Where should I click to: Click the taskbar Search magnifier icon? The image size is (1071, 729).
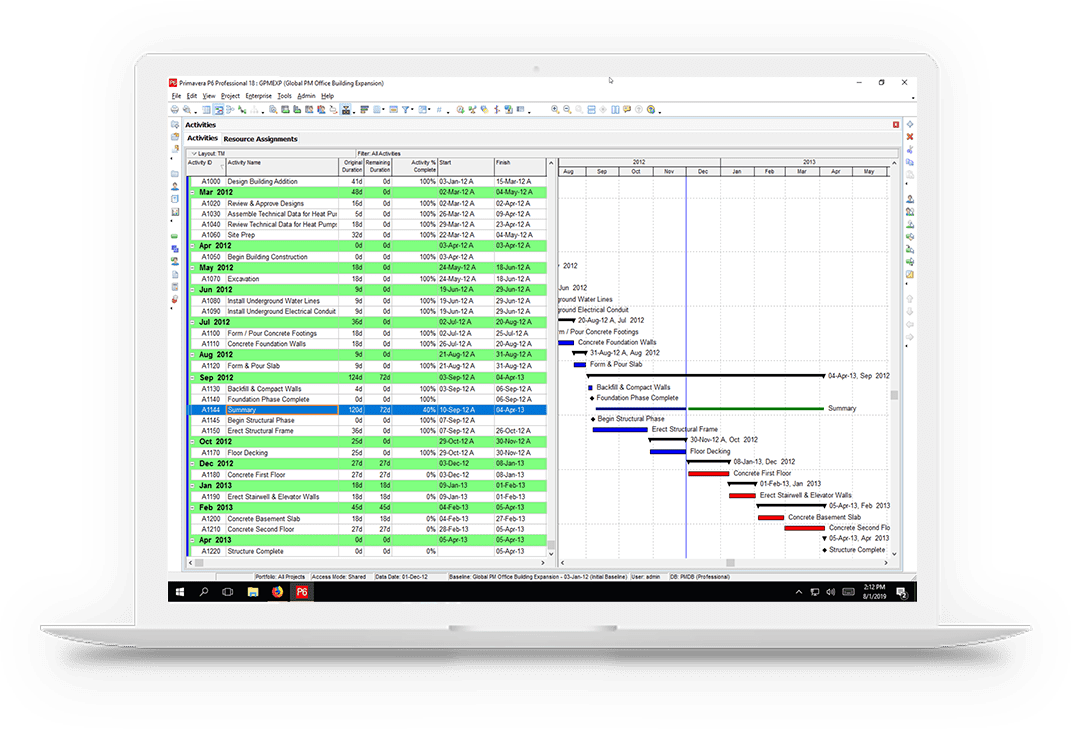204,592
